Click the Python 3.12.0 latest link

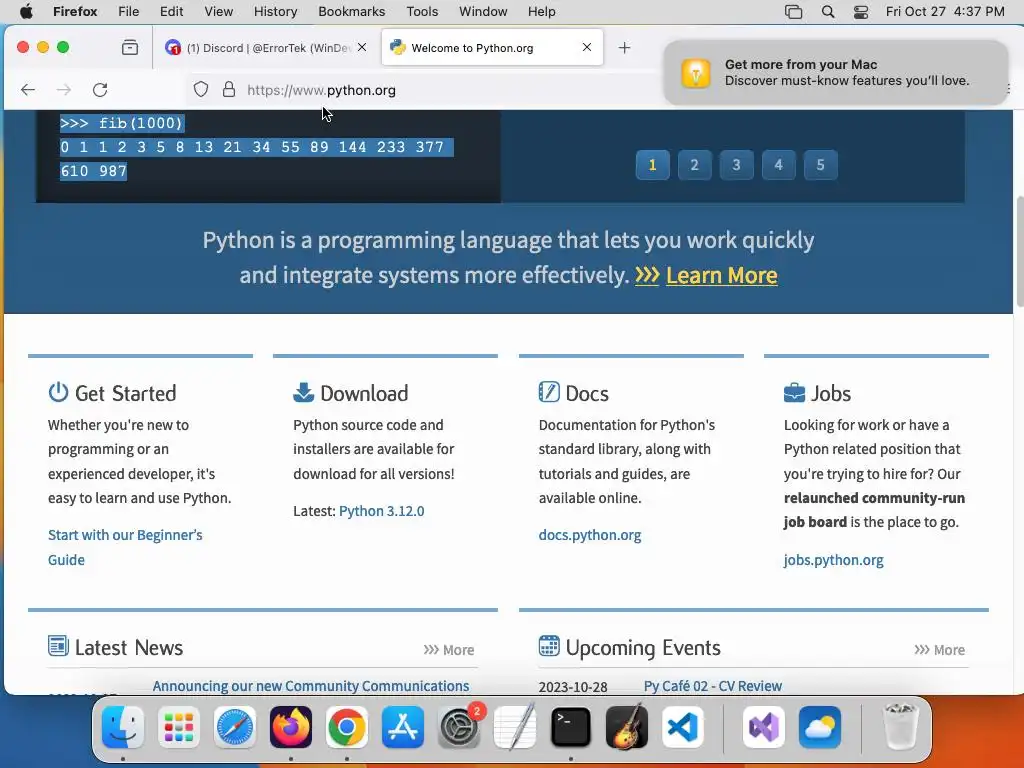[381, 511]
